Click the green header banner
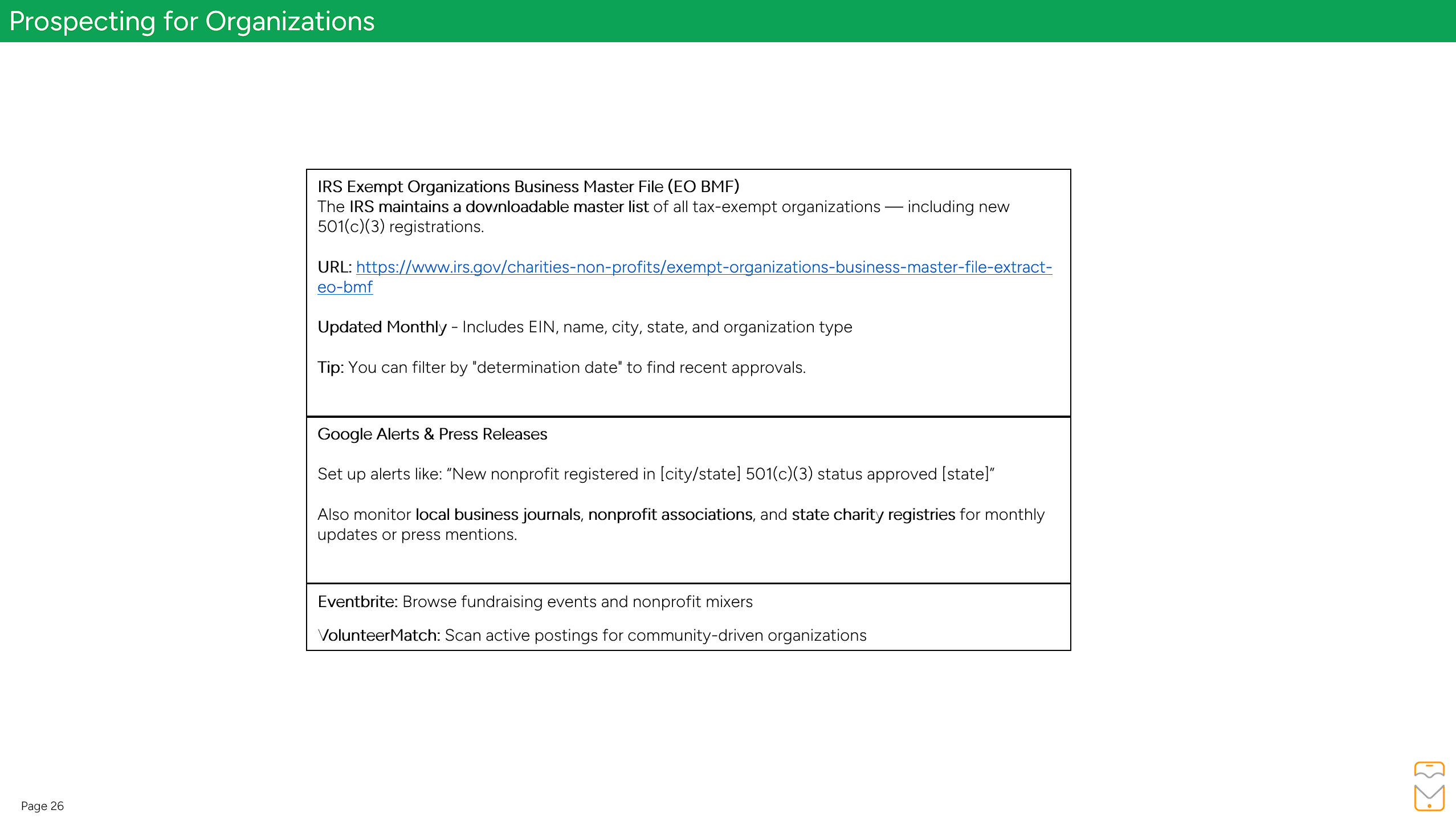 912,21
